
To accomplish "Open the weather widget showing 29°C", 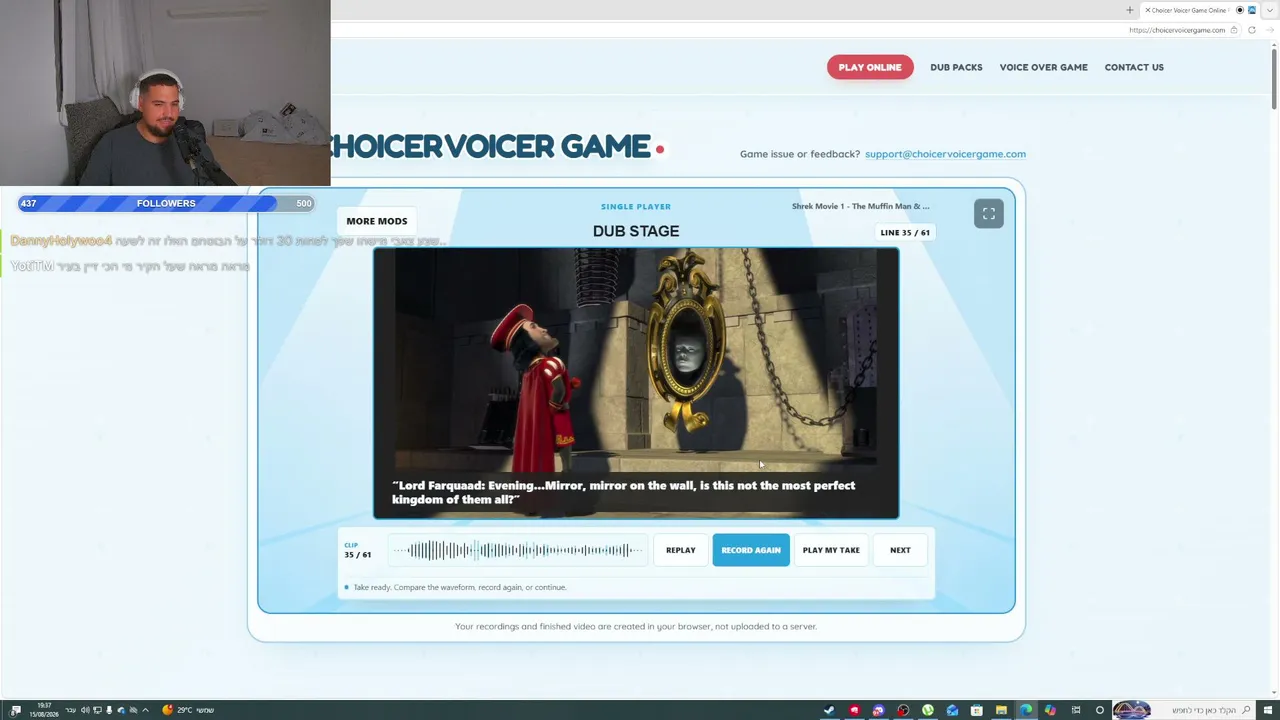I will point(188,710).
